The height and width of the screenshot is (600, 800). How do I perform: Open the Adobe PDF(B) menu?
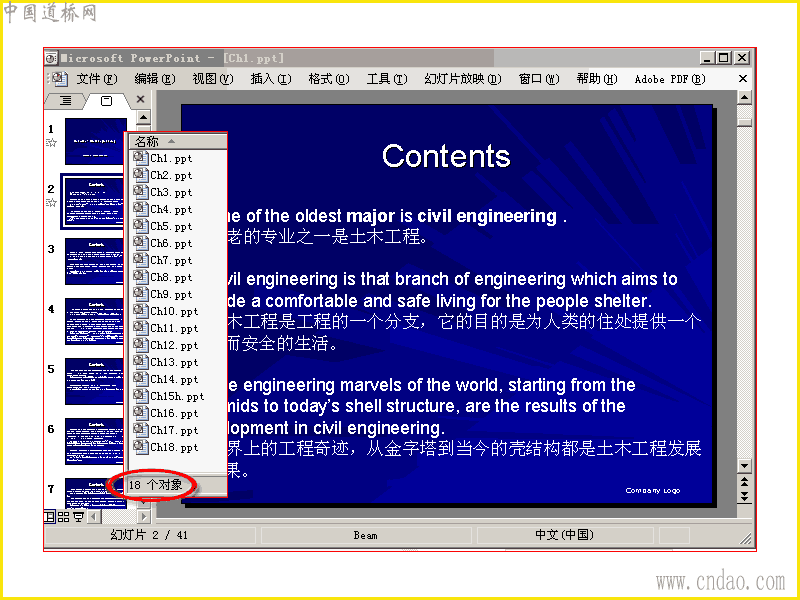point(670,79)
